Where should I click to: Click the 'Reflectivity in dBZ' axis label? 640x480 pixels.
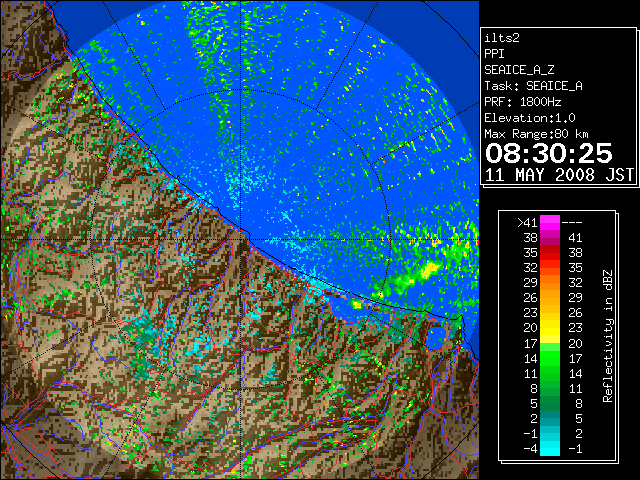[608, 336]
